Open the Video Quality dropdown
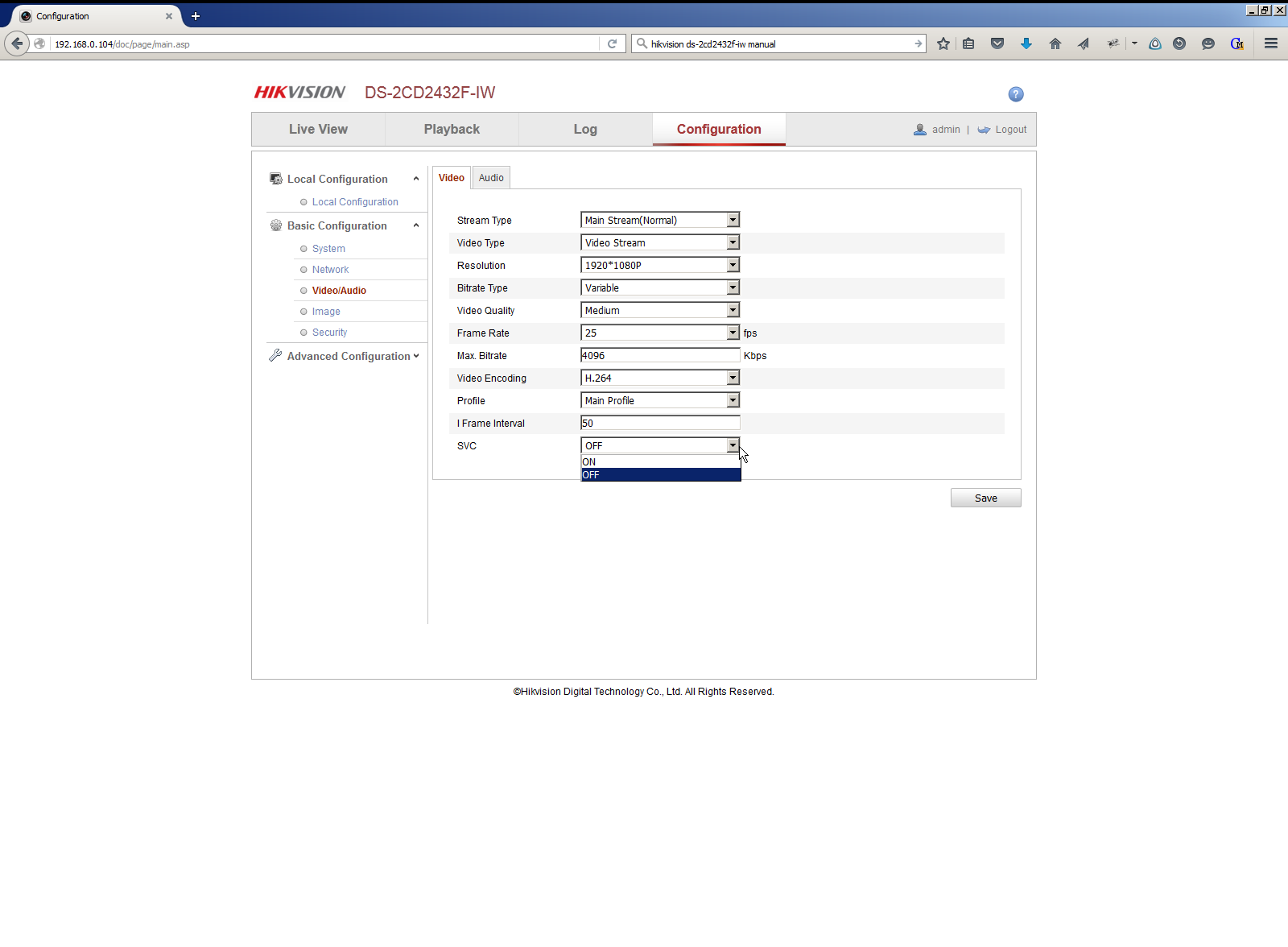The width and height of the screenshot is (1288, 947). (660, 310)
